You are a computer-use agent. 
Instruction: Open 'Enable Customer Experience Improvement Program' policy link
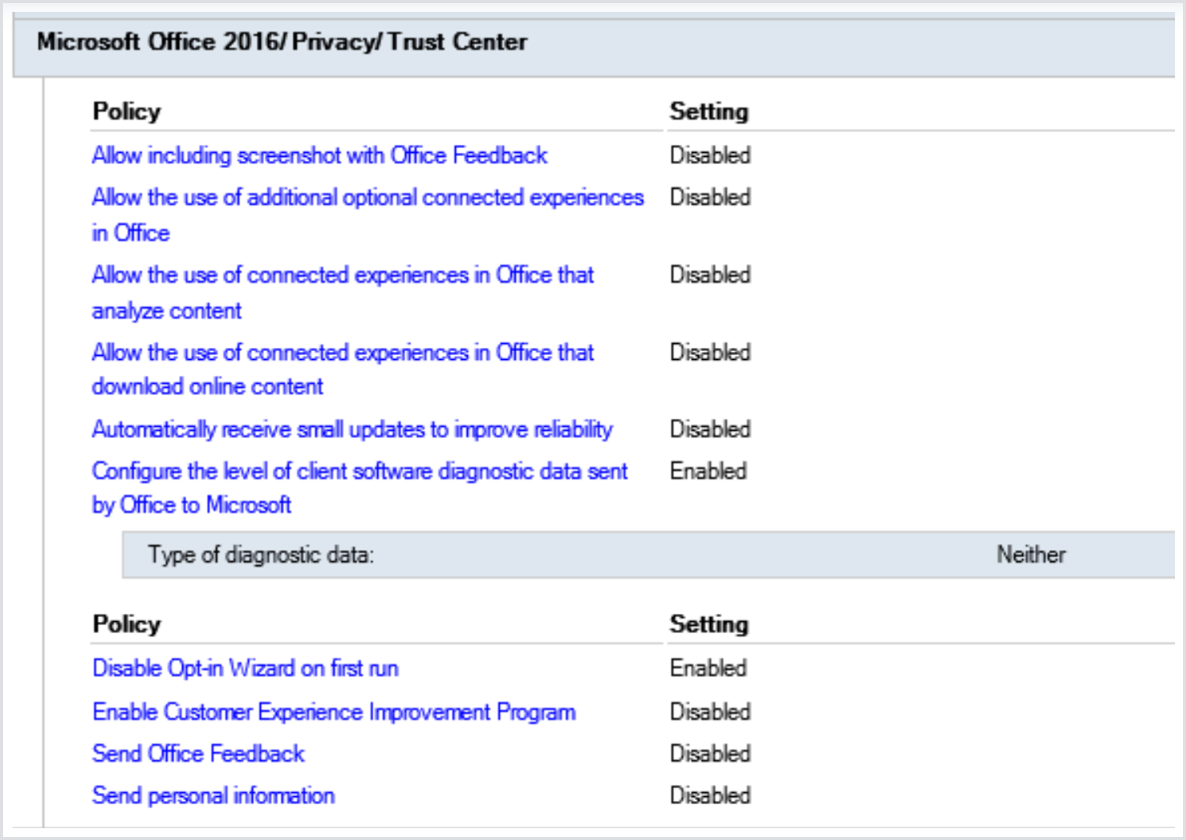tap(334, 712)
